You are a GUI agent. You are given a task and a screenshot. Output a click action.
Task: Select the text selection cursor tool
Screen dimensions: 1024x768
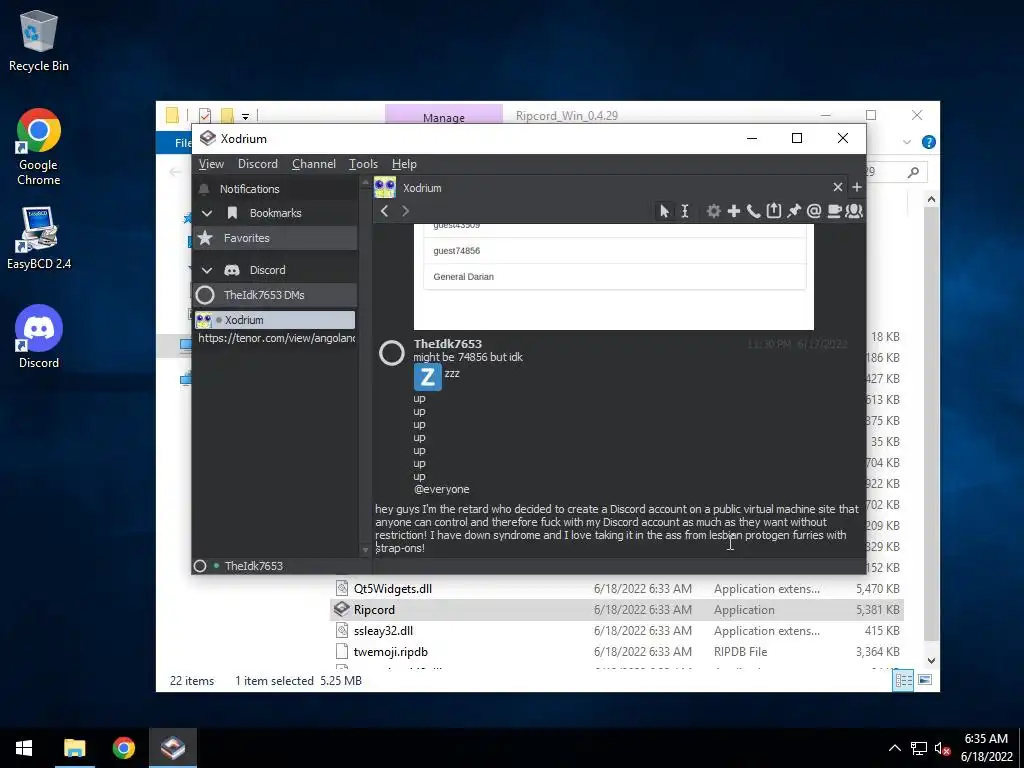tap(684, 211)
